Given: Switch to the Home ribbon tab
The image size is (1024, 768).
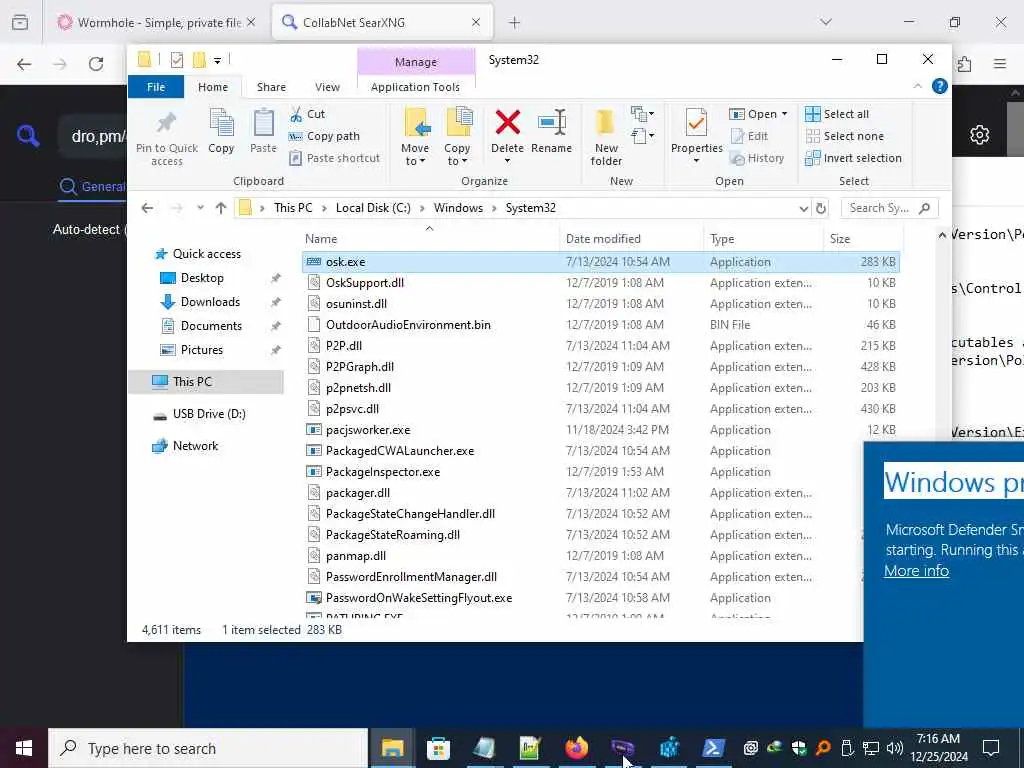Looking at the screenshot, I should pos(213,87).
